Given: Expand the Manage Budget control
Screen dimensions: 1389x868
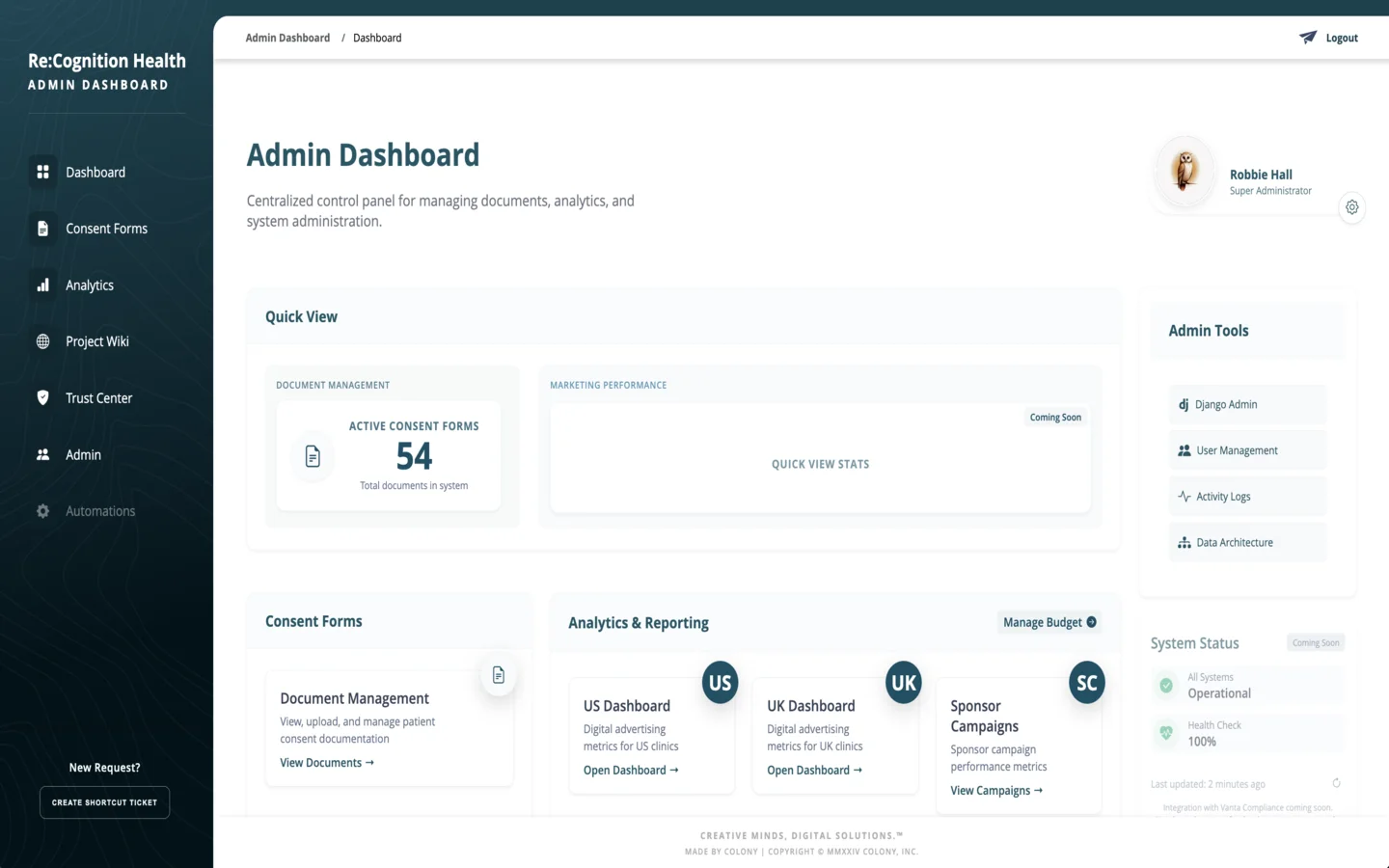Looking at the screenshot, I should pos(1049,622).
